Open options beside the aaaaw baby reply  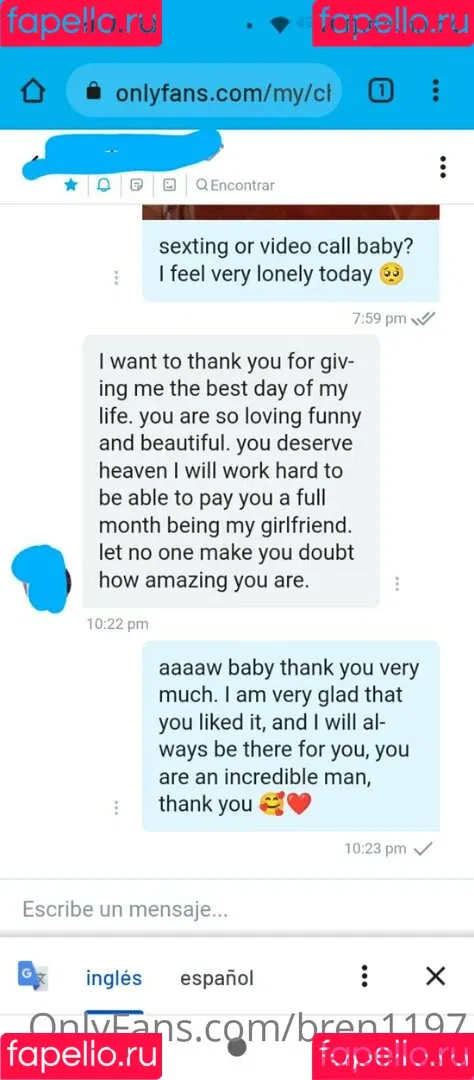coord(116,807)
